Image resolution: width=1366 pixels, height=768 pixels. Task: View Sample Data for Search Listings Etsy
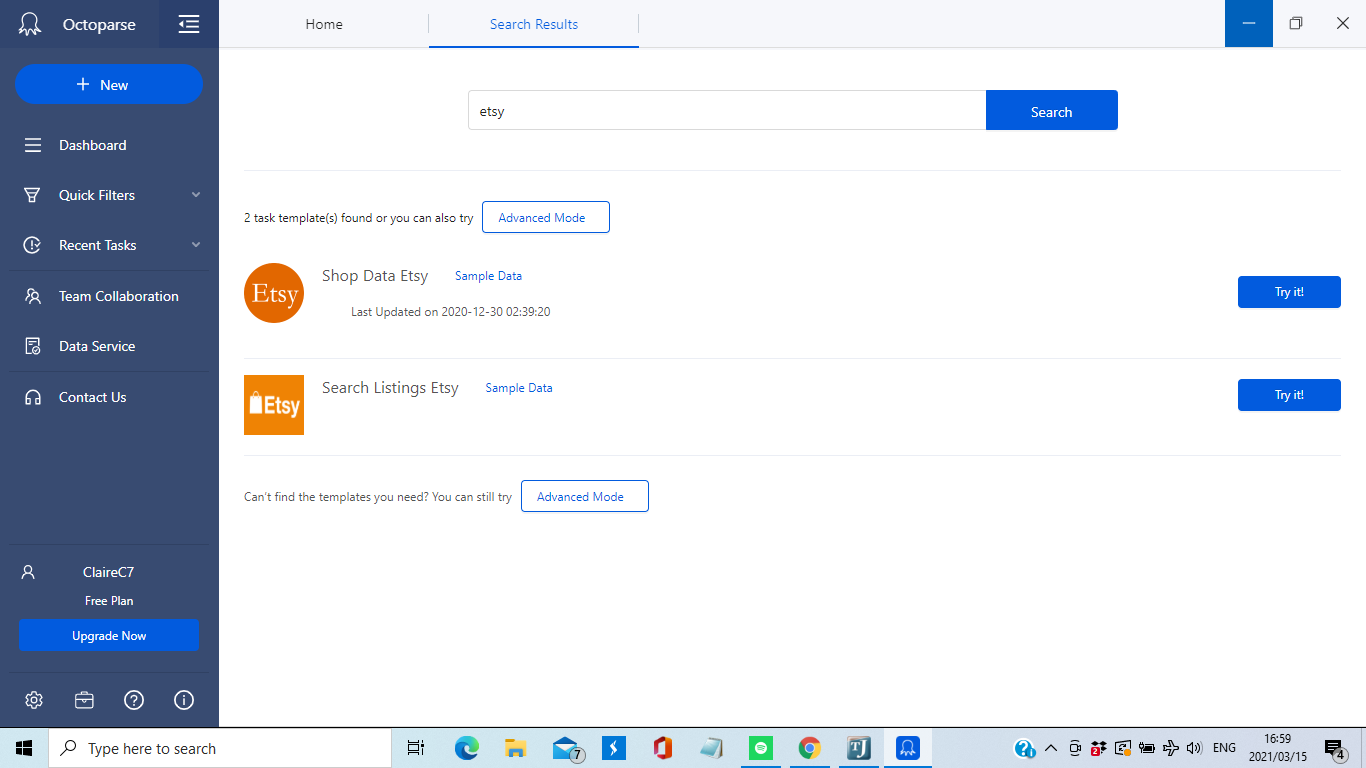pos(519,388)
